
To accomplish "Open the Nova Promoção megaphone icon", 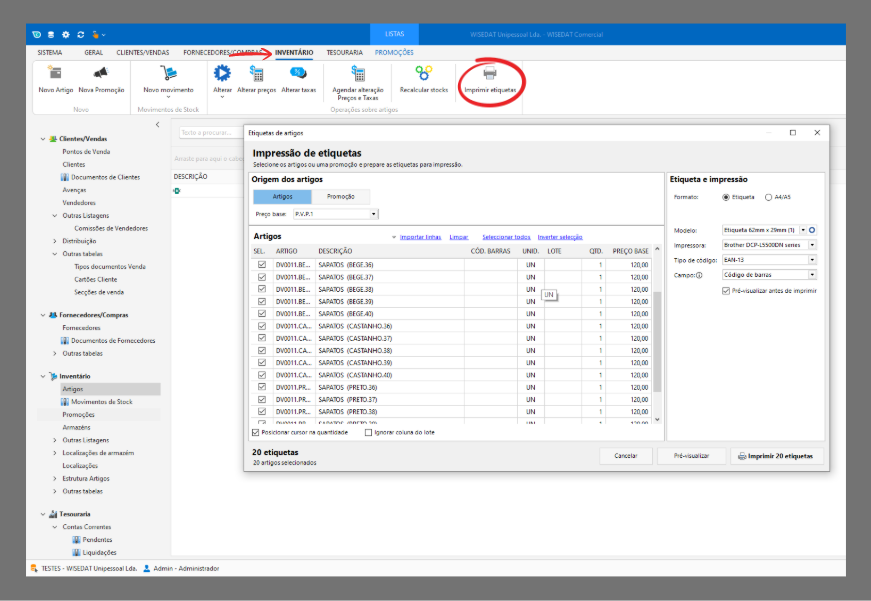I will click(x=101, y=73).
